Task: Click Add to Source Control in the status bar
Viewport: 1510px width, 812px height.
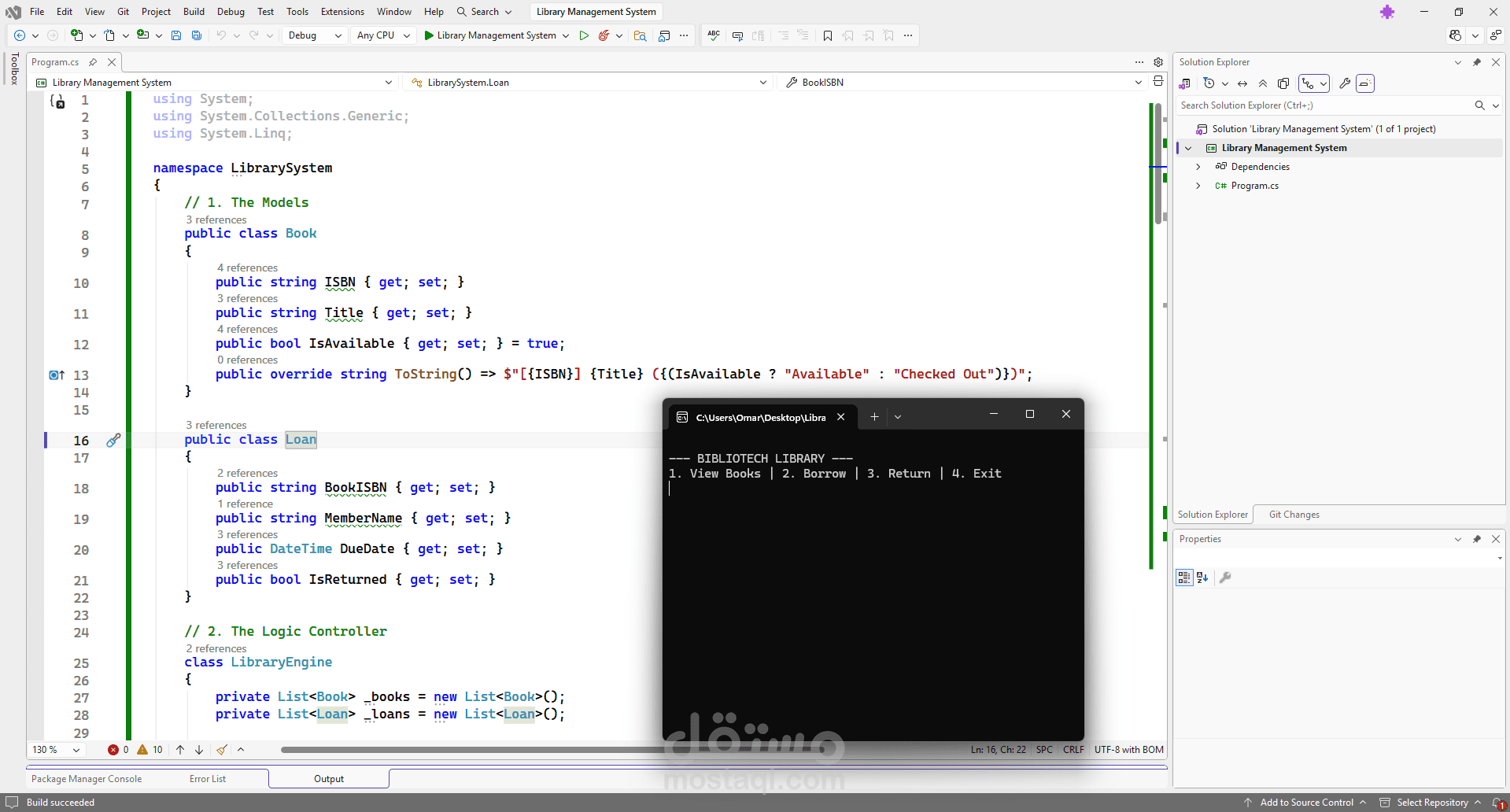Action: click(x=1306, y=803)
